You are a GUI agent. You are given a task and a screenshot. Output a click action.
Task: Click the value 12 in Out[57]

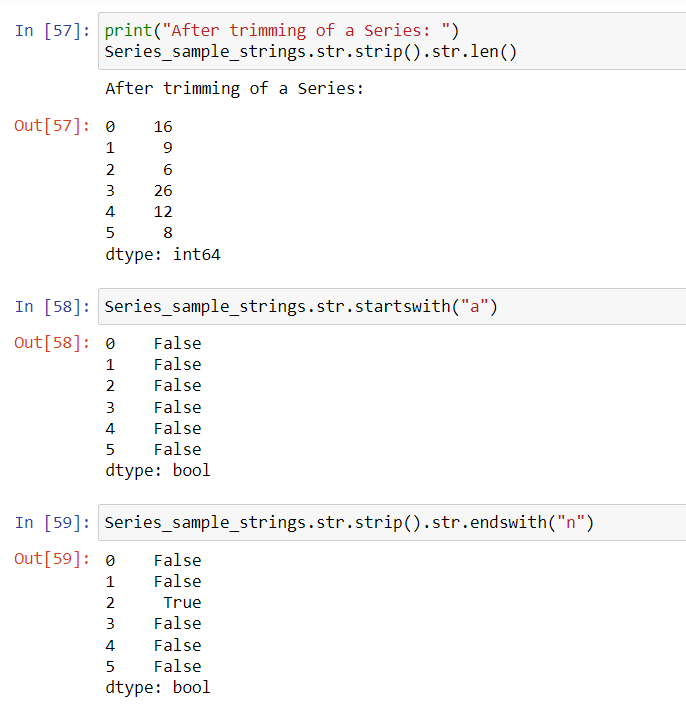(163, 212)
